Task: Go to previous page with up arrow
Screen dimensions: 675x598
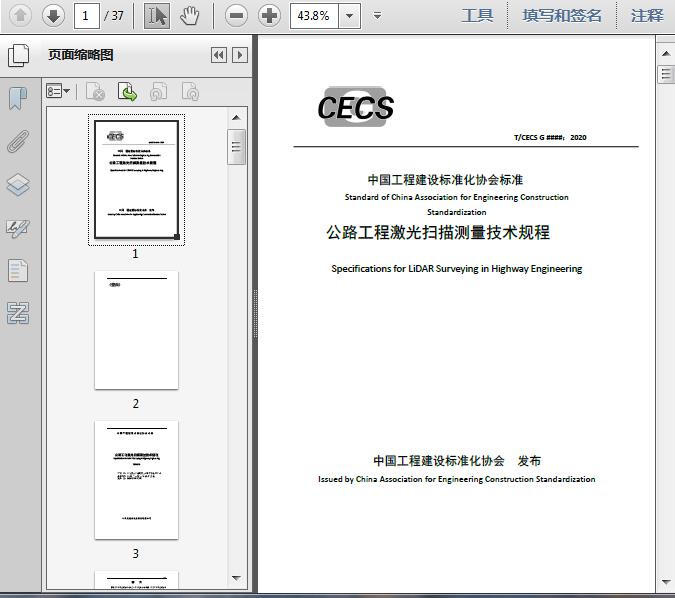Action: (20, 15)
